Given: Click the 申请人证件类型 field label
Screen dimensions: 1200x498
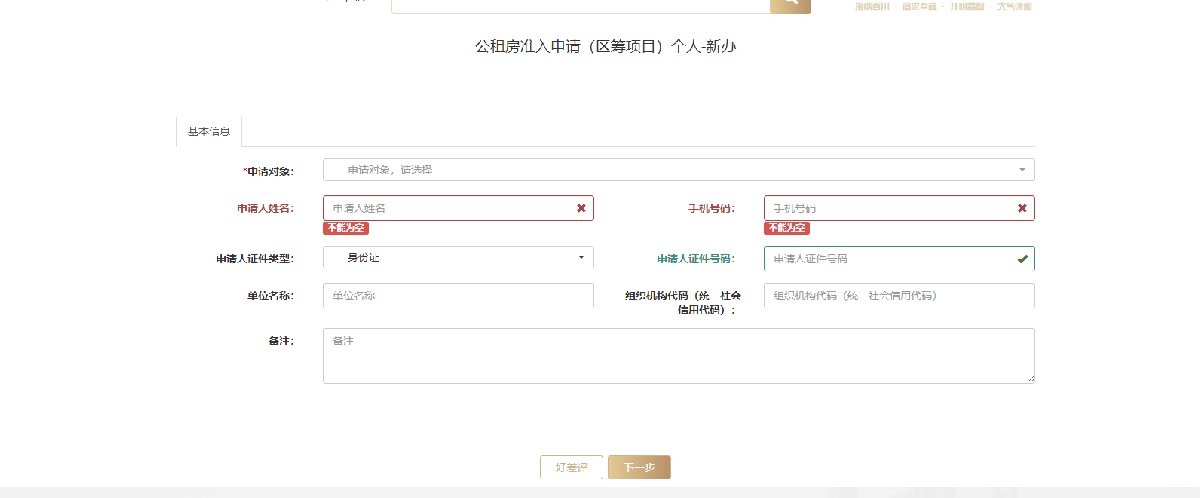Looking at the screenshot, I should 255,259.
